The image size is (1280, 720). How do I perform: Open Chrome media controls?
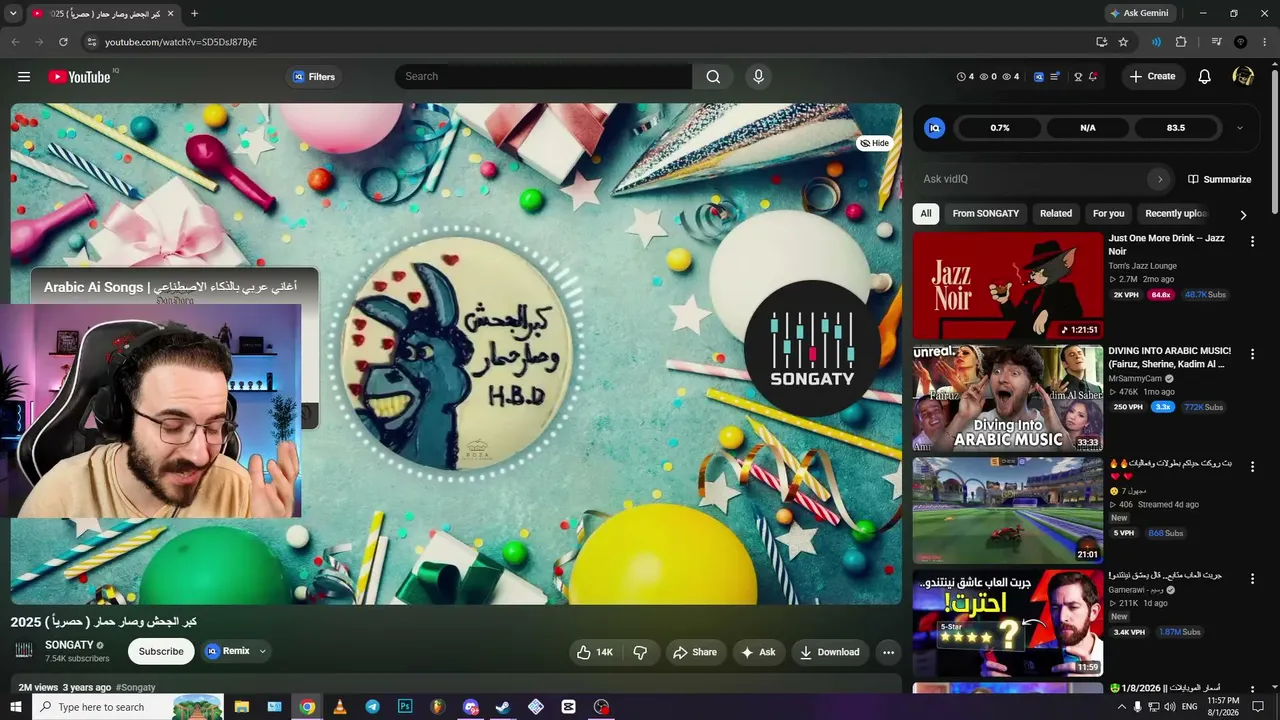pos(1217,42)
